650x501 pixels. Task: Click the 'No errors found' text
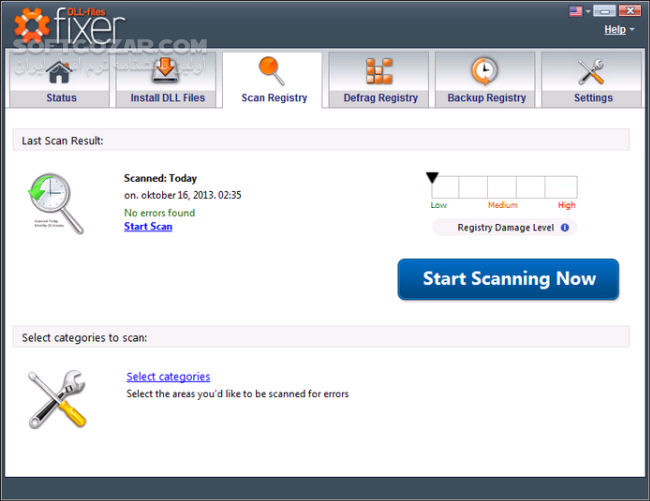coord(160,213)
